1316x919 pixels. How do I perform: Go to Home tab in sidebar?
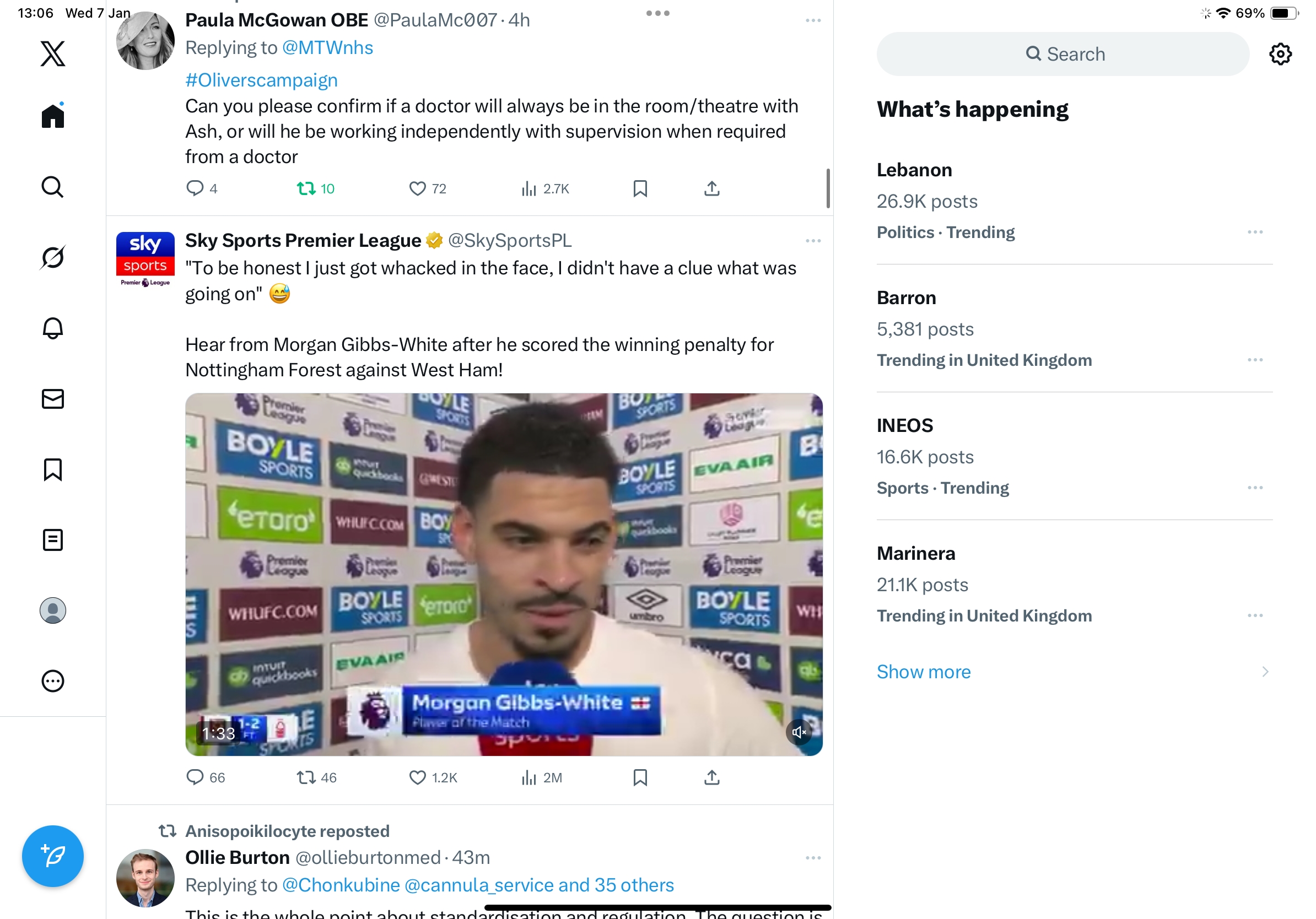click(53, 116)
